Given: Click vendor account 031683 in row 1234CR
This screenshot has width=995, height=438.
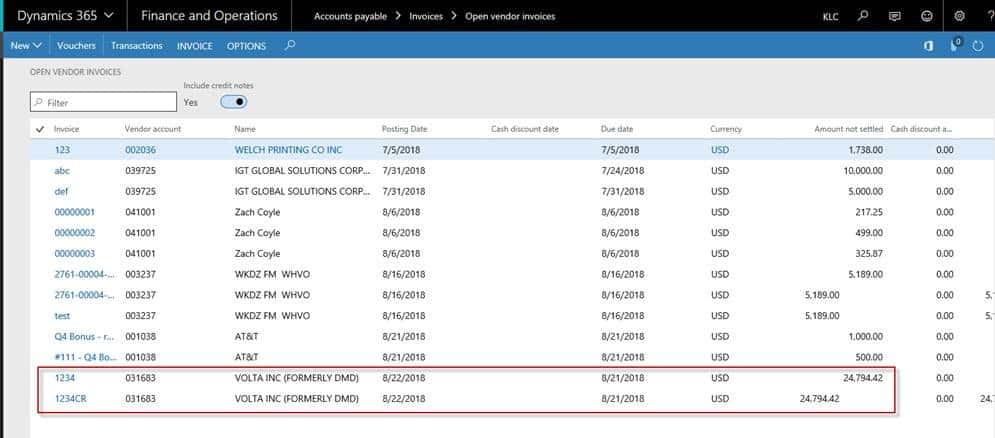Looking at the screenshot, I should (140, 399).
